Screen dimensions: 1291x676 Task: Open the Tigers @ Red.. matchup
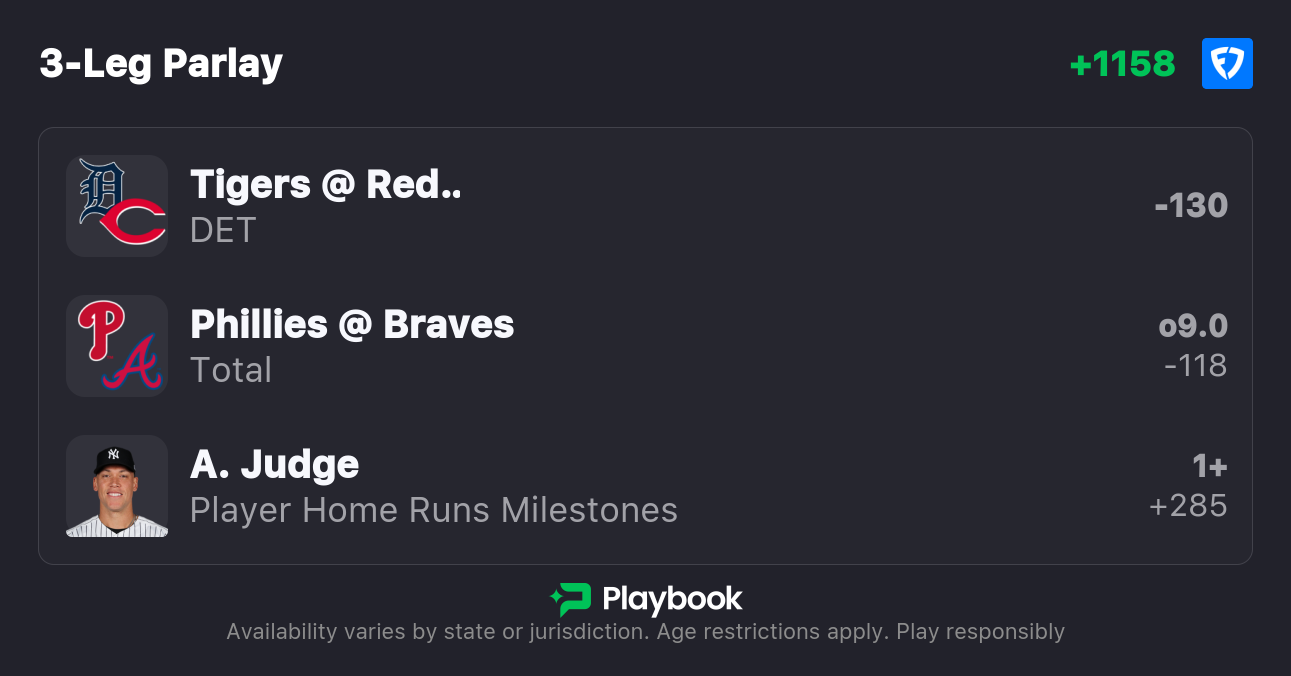pyautogui.click(x=326, y=185)
